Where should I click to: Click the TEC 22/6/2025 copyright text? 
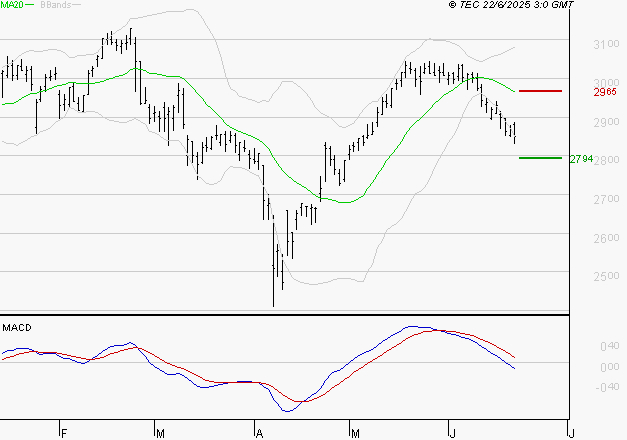(x=511, y=4)
